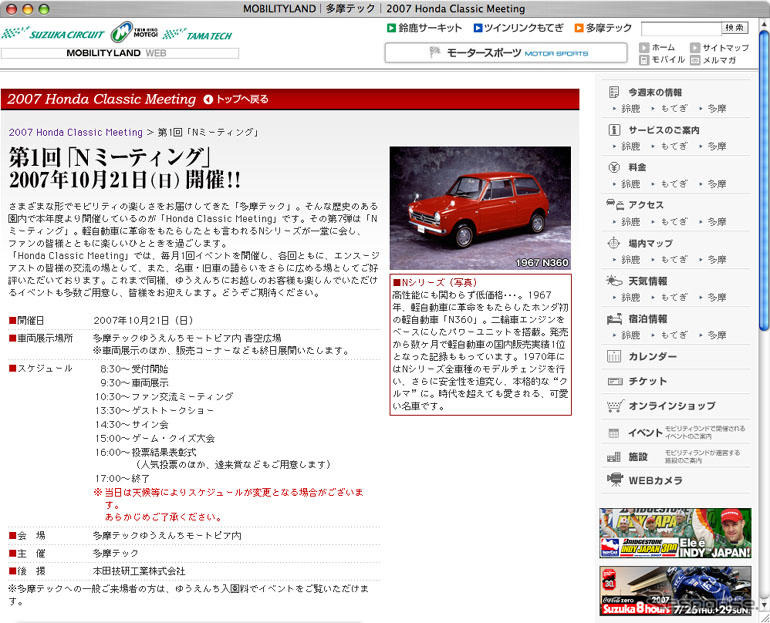The height and width of the screenshot is (623, 770).
Task: Click the カレンダー calendar icon
Action: 614,356
